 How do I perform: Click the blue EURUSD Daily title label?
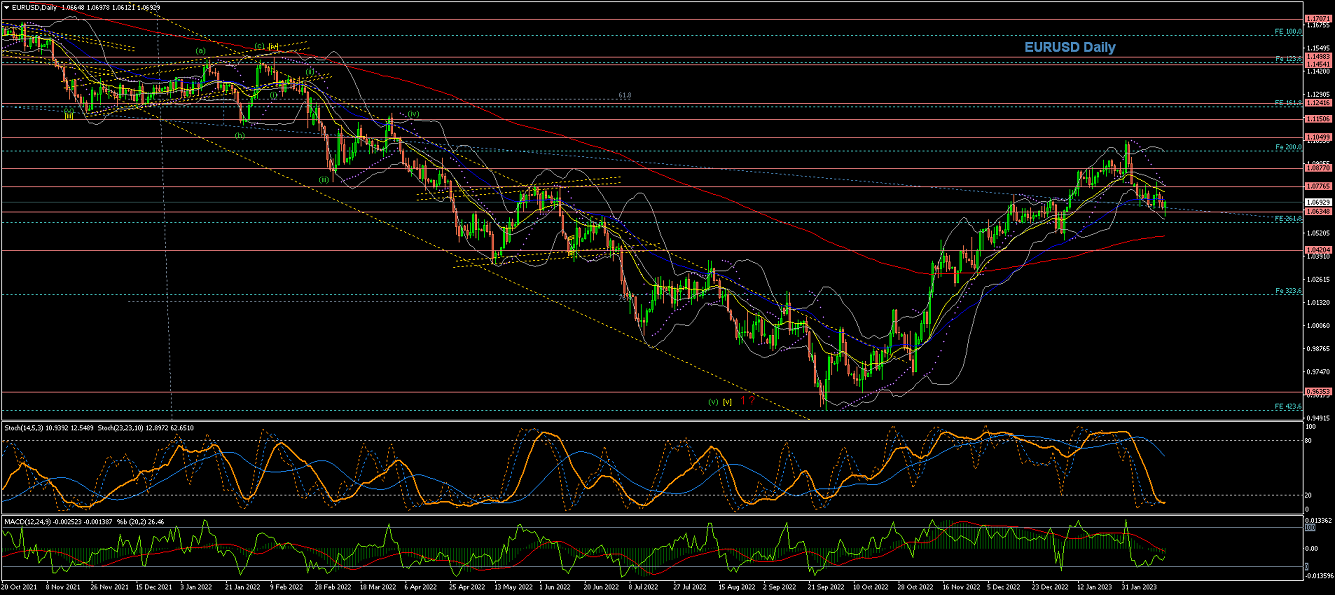click(1069, 47)
